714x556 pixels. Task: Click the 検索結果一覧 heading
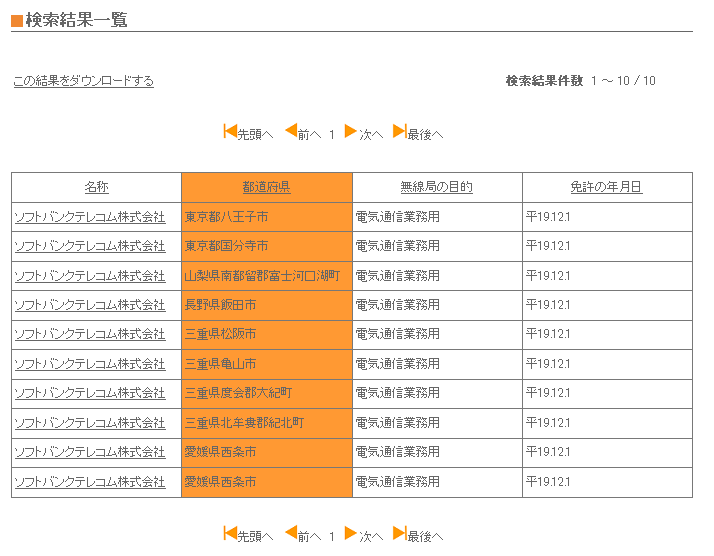click(x=76, y=20)
